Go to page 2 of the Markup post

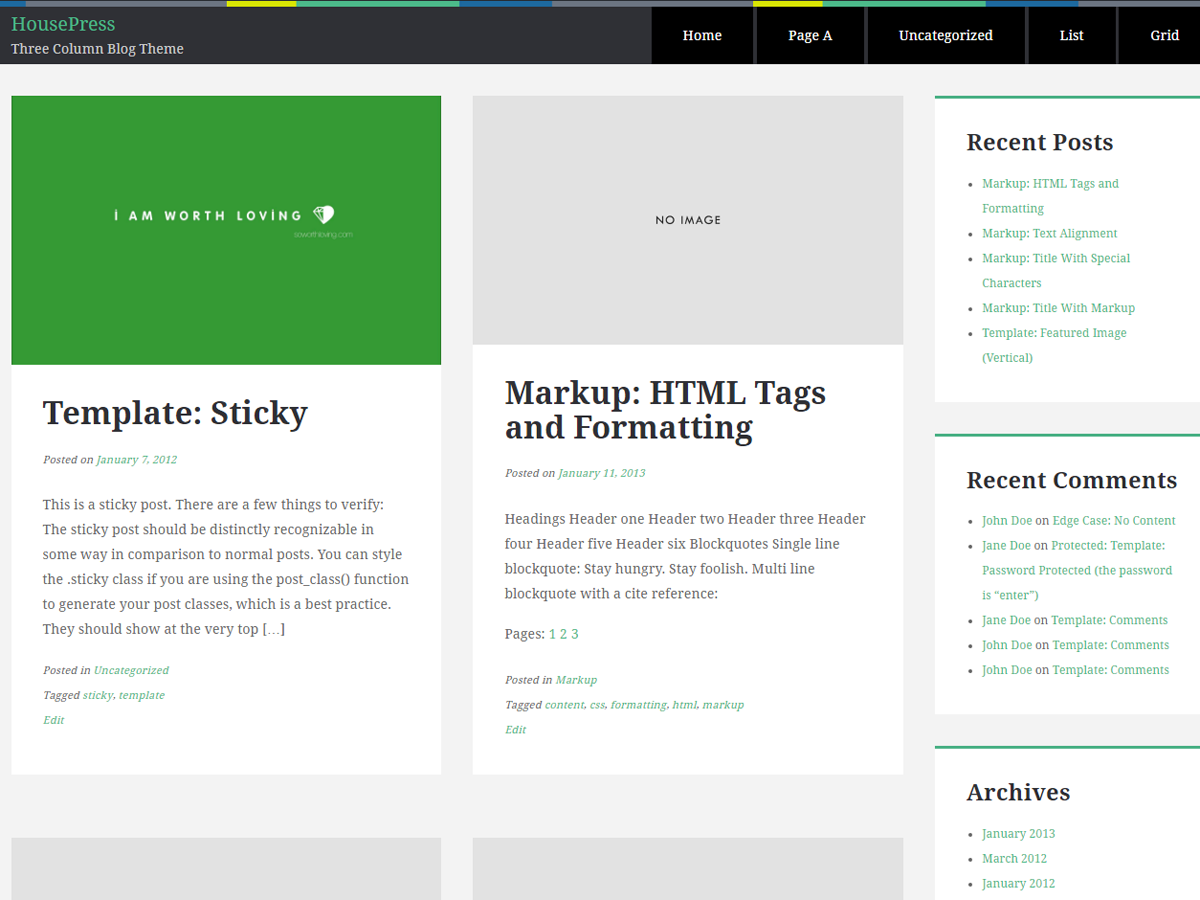pos(563,634)
